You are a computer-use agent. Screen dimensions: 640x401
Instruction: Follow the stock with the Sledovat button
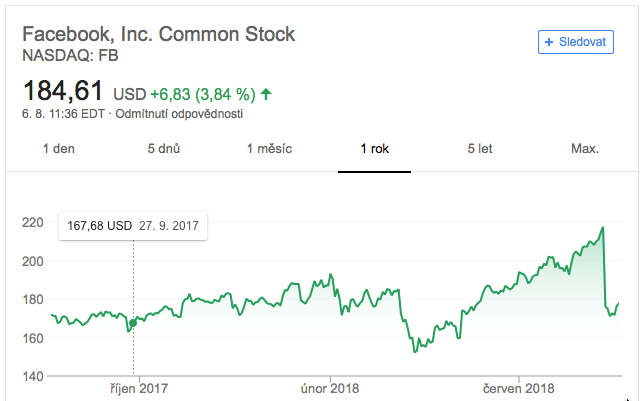click(x=576, y=42)
